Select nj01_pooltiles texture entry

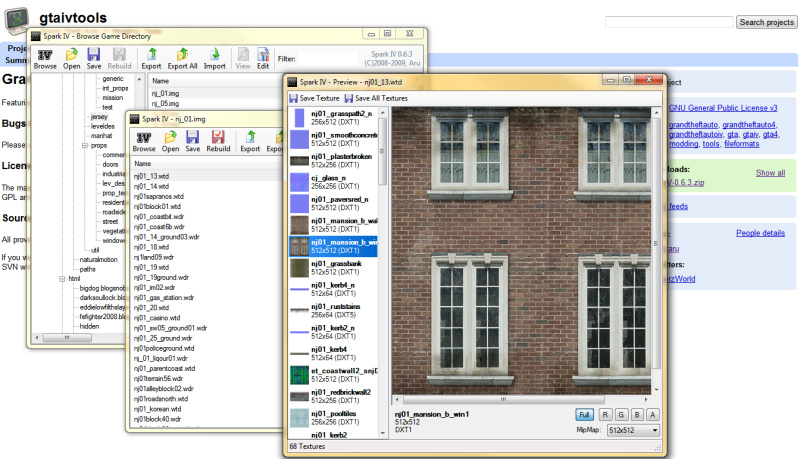click(x=334, y=418)
